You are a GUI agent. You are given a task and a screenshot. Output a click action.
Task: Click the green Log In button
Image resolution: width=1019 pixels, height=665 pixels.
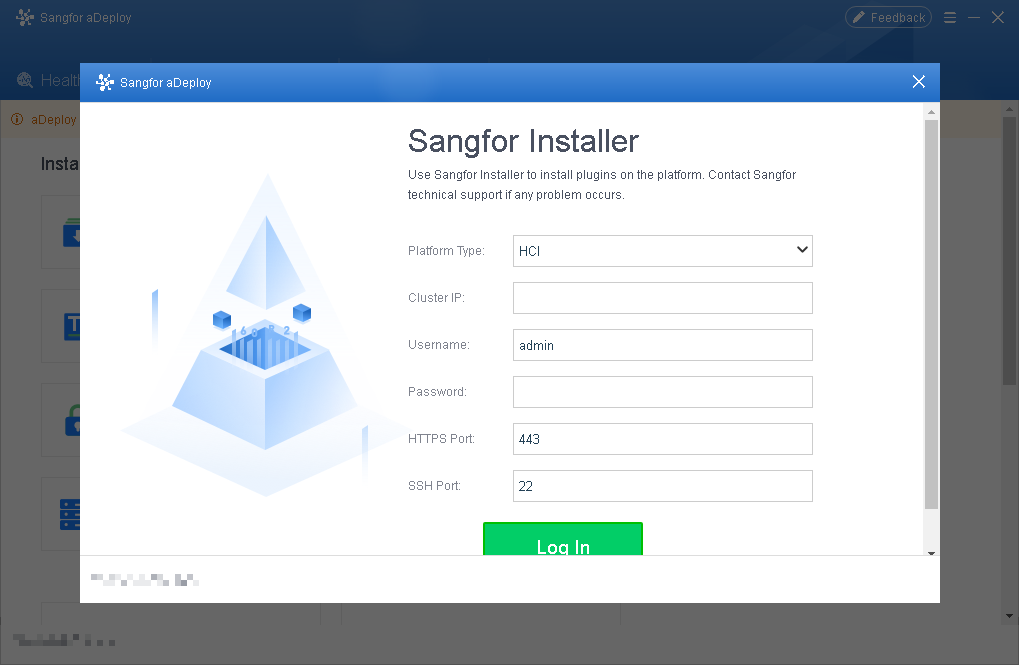coord(563,539)
